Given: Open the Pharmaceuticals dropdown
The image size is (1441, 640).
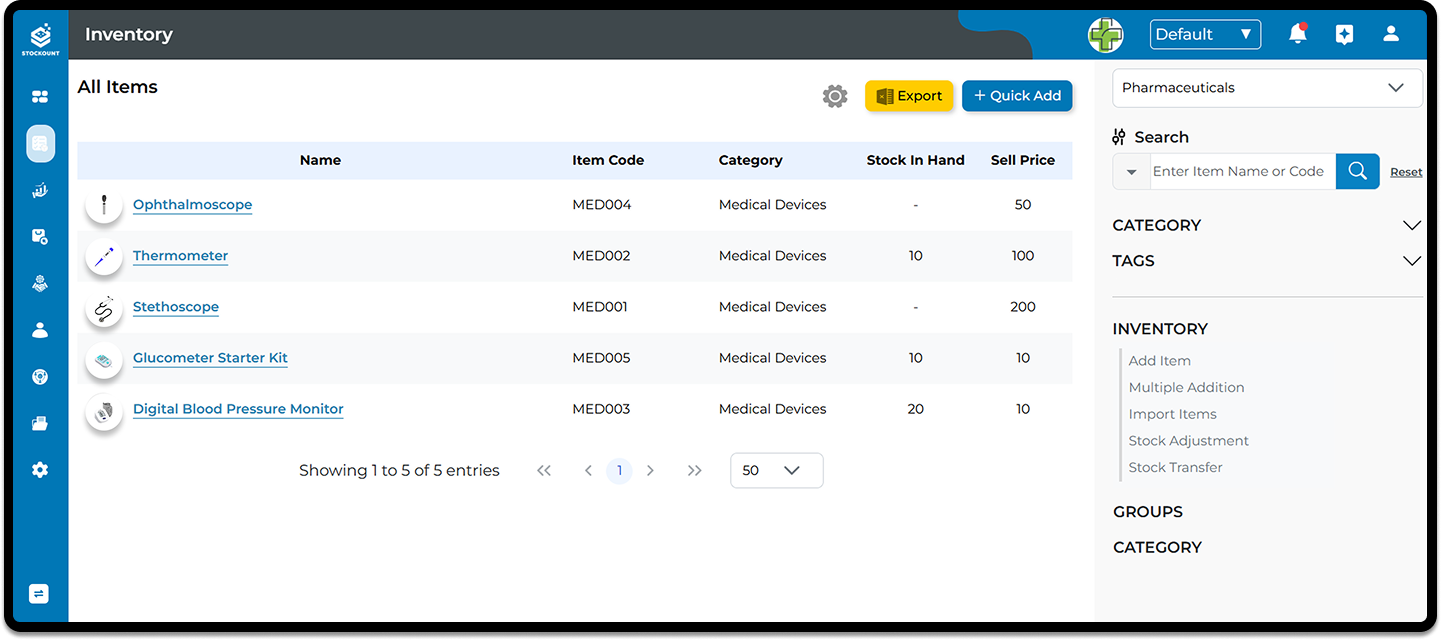Looking at the screenshot, I should point(1267,88).
